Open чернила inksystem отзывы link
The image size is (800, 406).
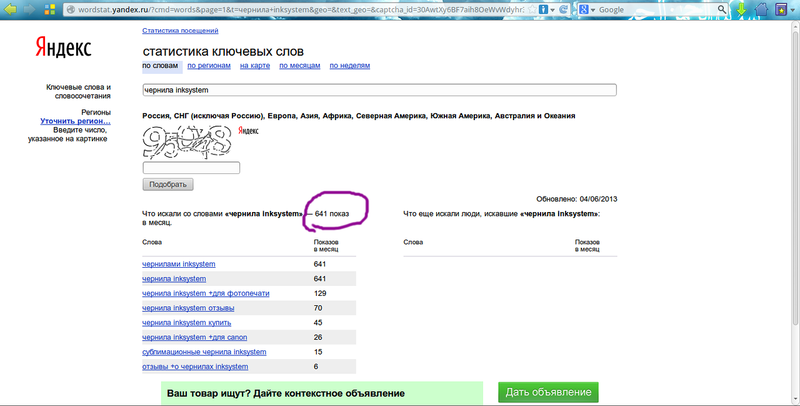pos(188,309)
